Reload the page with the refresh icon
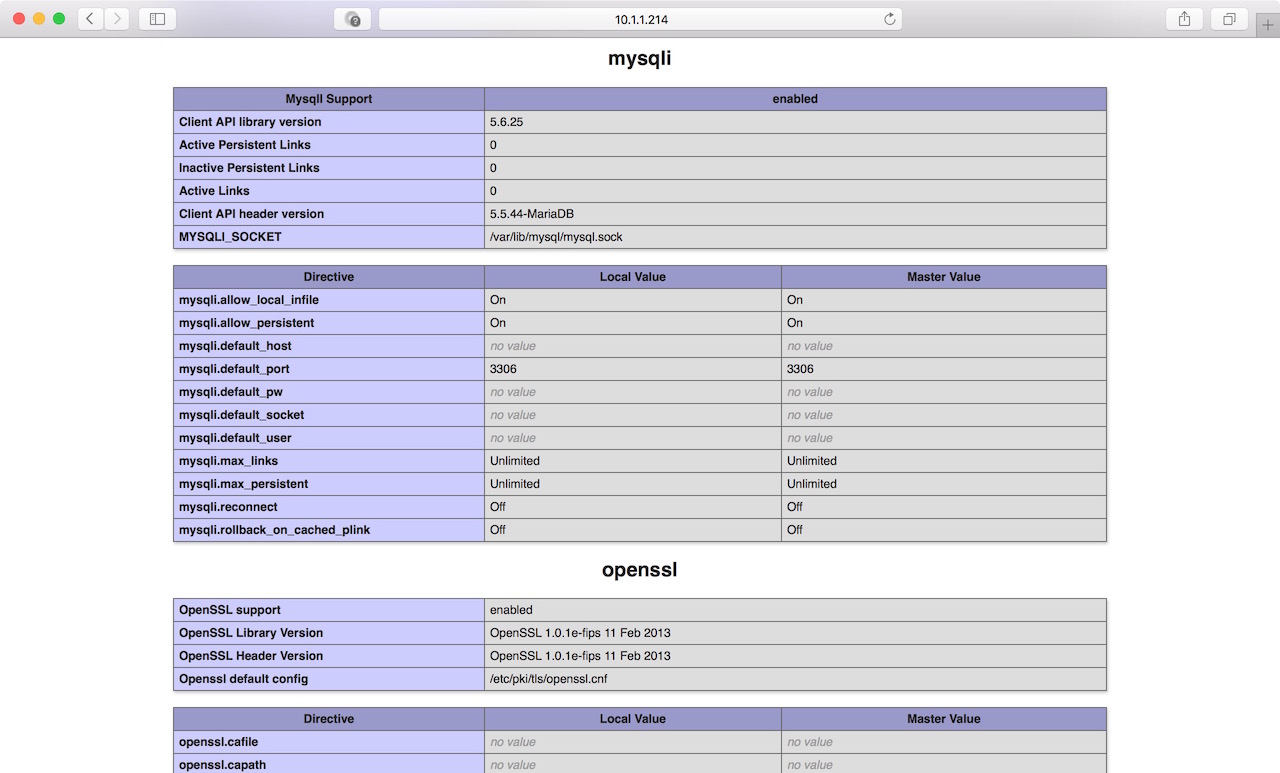1280x773 pixels. click(889, 19)
